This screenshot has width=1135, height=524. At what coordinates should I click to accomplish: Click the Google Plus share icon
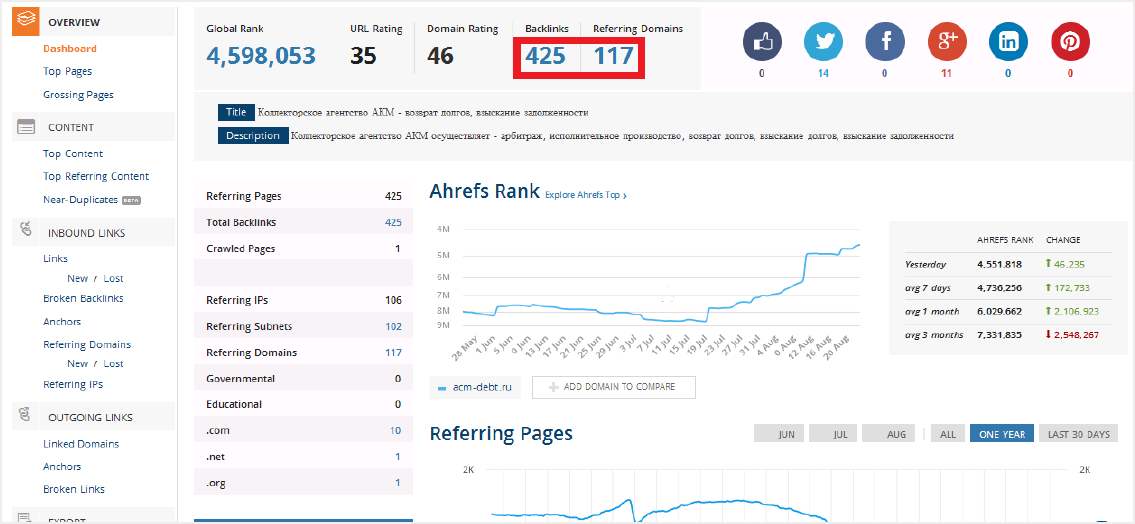(946, 42)
